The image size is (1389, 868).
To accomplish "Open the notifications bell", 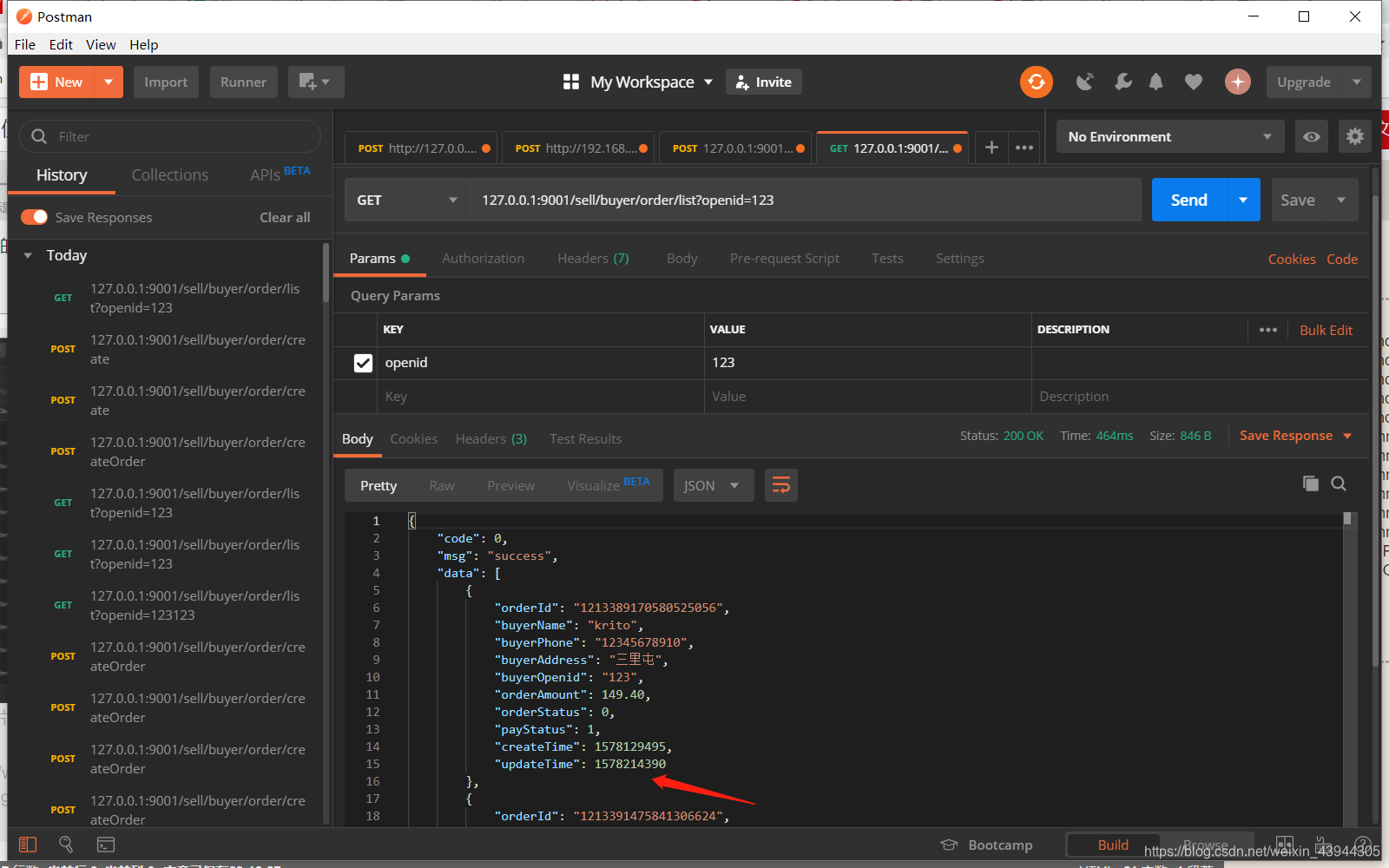I will 1155,82.
